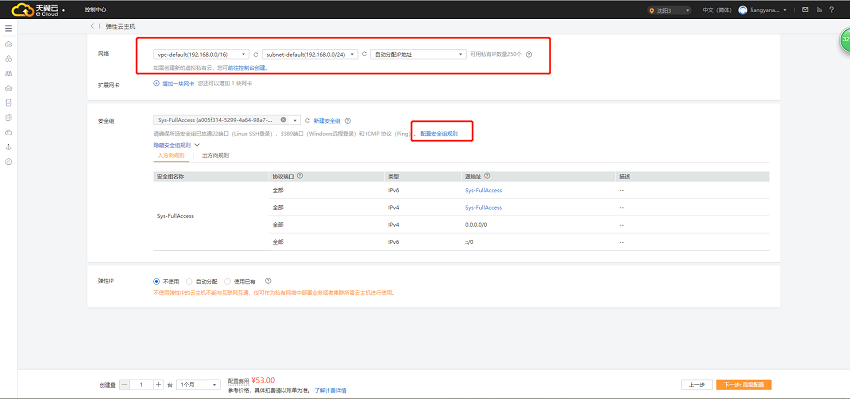The height and width of the screenshot is (399, 850).
Task: Click the three-circles cluster sidebar icon
Action: tap(8, 59)
